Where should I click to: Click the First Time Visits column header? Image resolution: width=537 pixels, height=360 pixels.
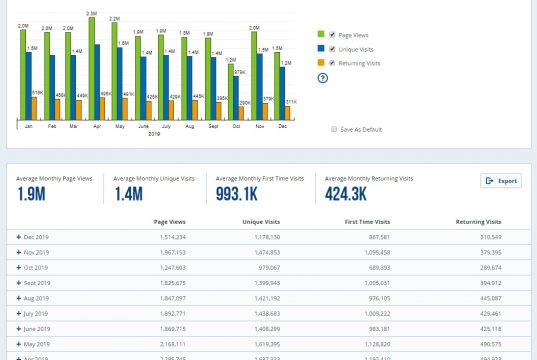367,222
